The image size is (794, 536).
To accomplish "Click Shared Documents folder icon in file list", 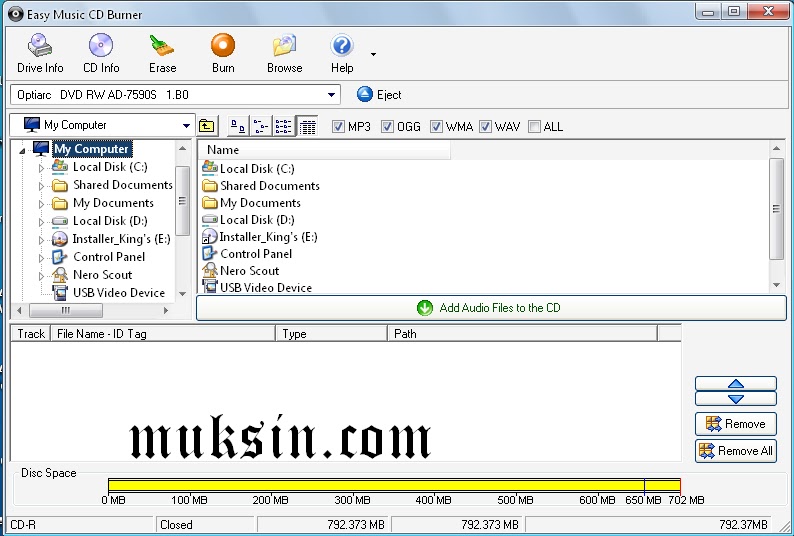I will [x=210, y=185].
